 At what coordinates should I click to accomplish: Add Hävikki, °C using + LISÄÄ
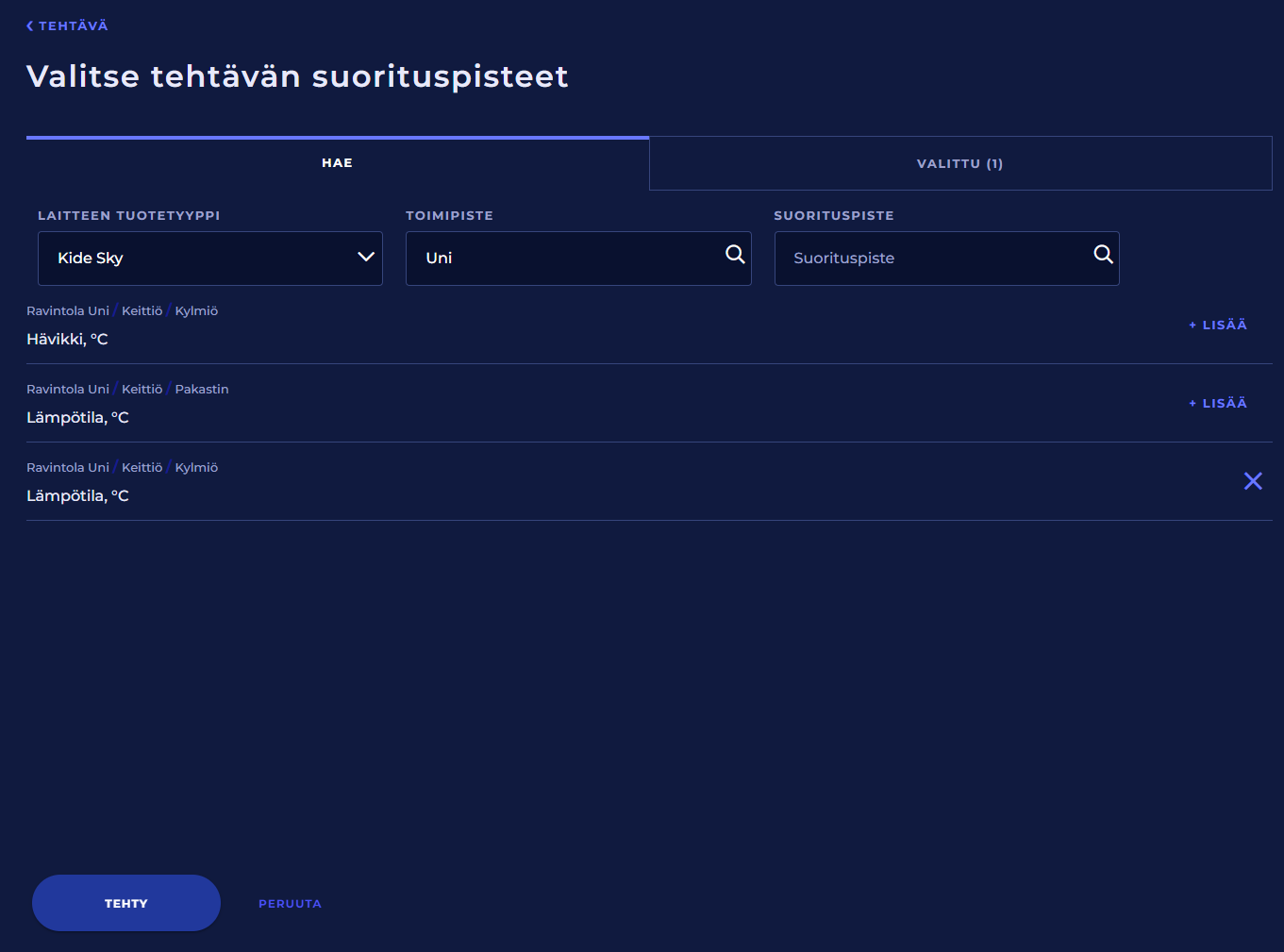coord(1218,325)
